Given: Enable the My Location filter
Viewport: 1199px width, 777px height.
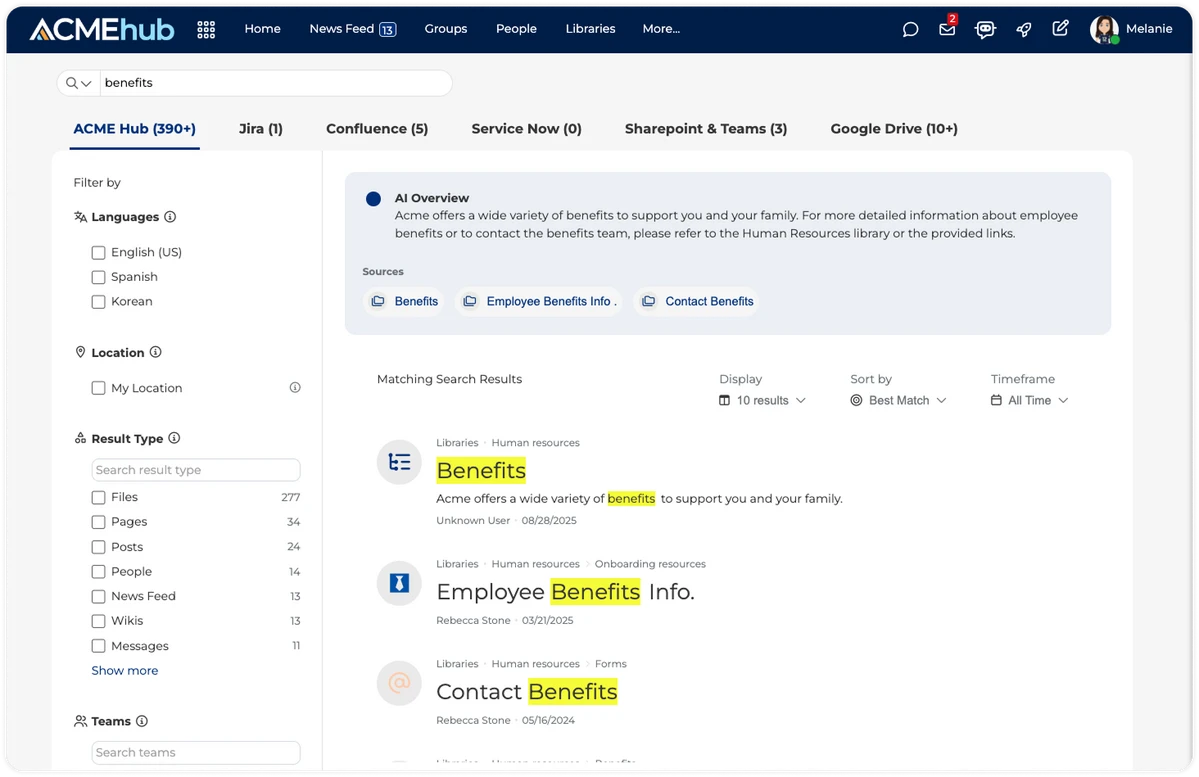Looking at the screenshot, I should coord(98,388).
